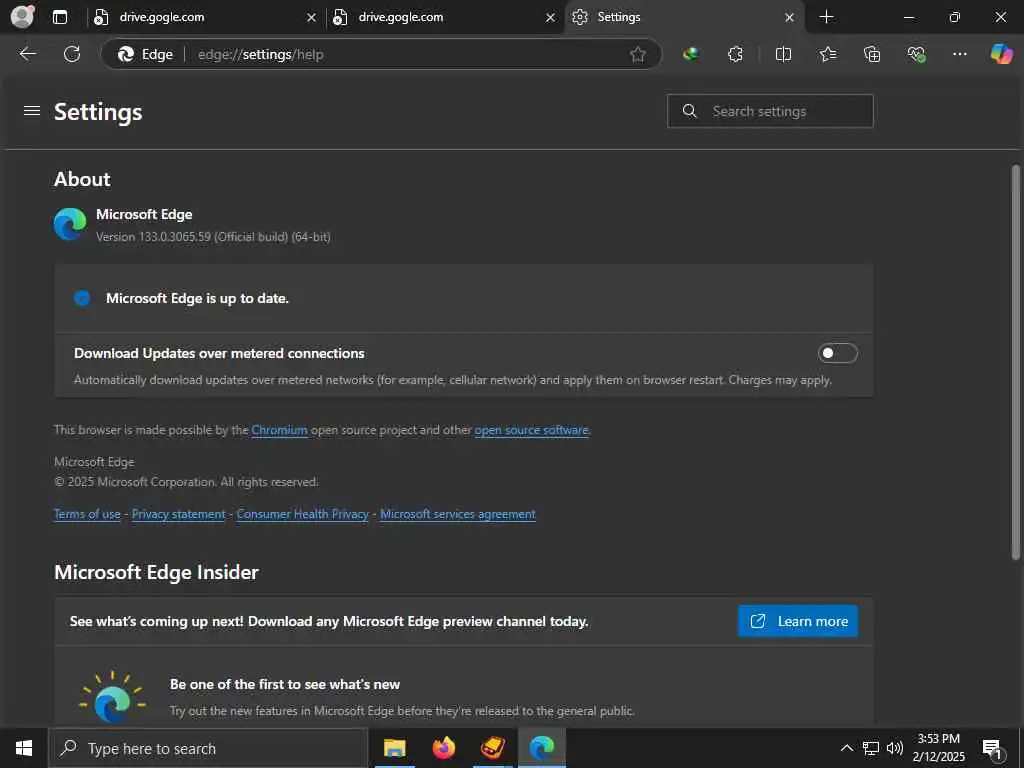Click 'Microsoft Edge is up to date.' text

pos(197,298)
